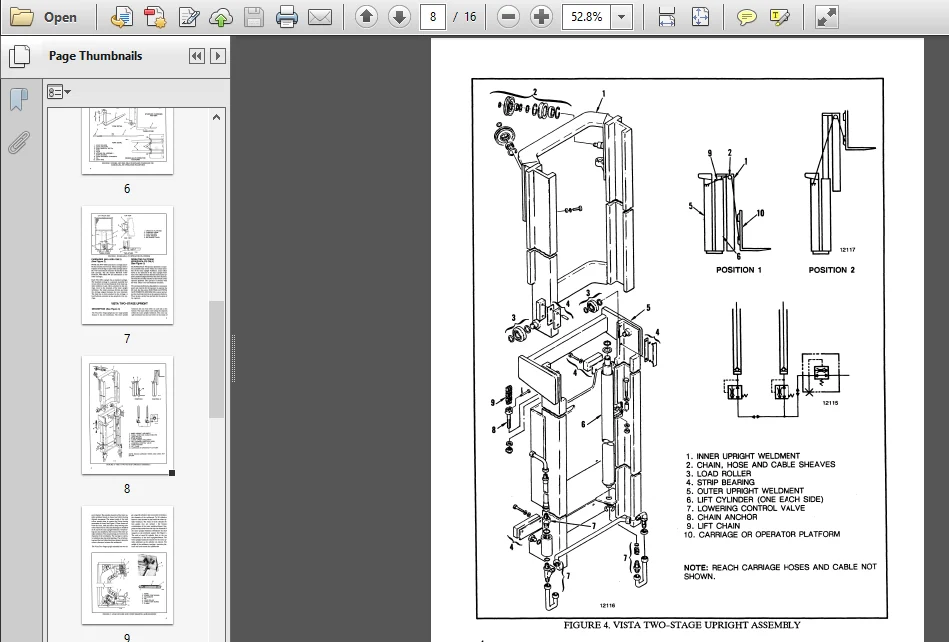Screen dimensions: 949x642
Task: Click legend item '1. INNER UPRIGHT WELDMENT'
Action: tap(743, 456)
